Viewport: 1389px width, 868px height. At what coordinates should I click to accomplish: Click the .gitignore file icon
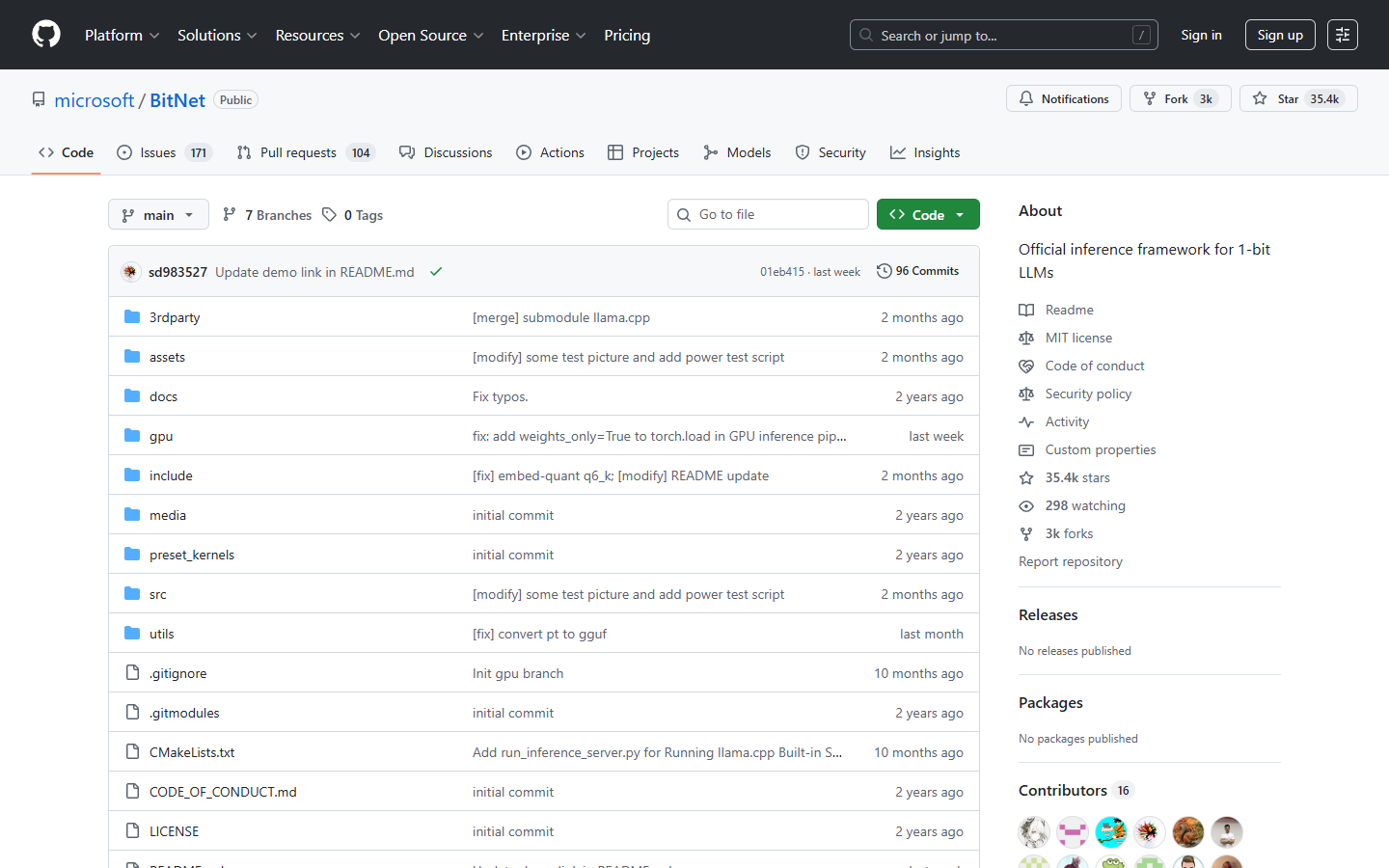click(x=132, y=672)
